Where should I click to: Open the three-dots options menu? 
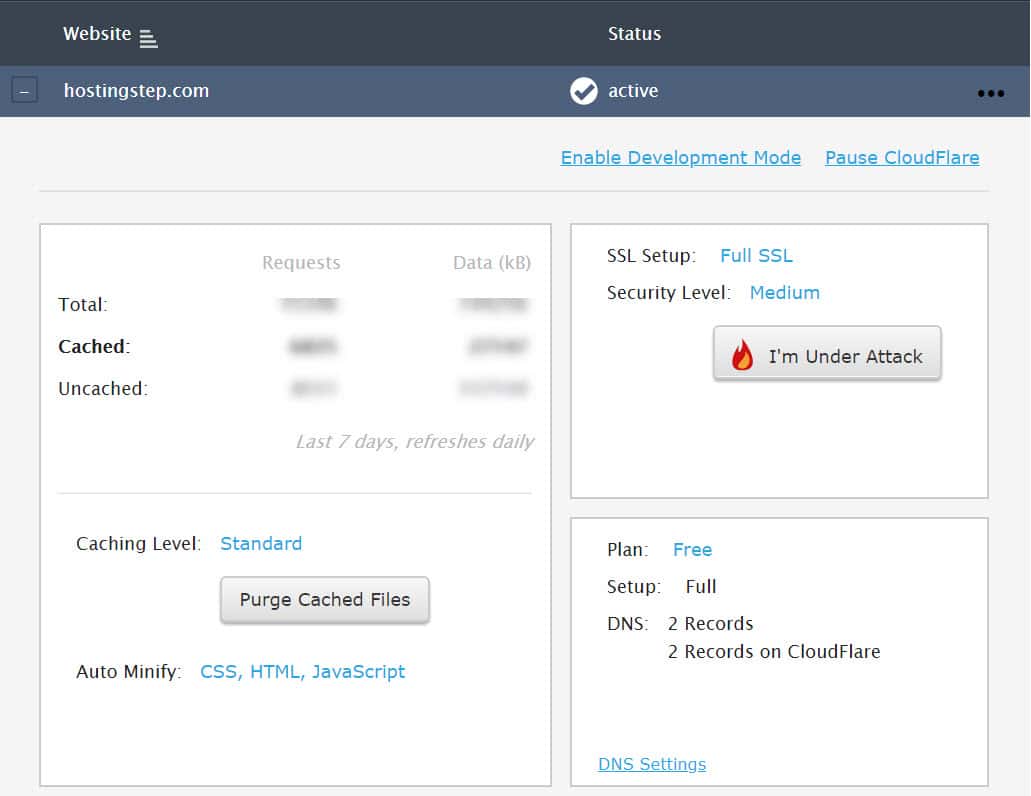(990, 93)
